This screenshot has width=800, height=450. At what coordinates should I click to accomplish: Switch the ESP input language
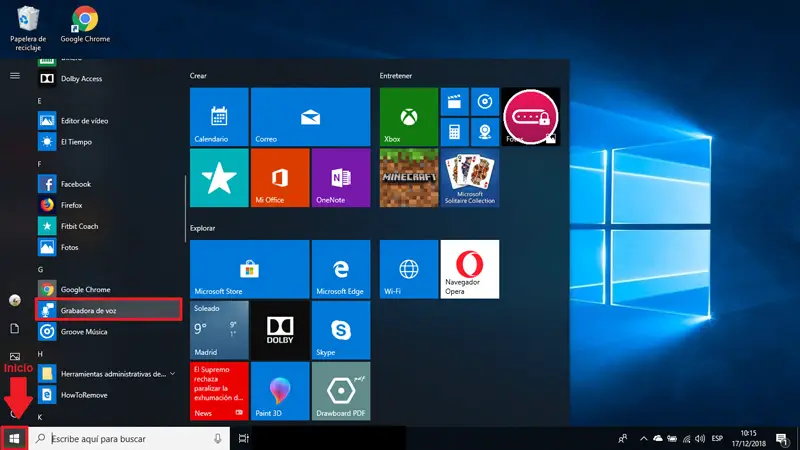click(717, 438)
